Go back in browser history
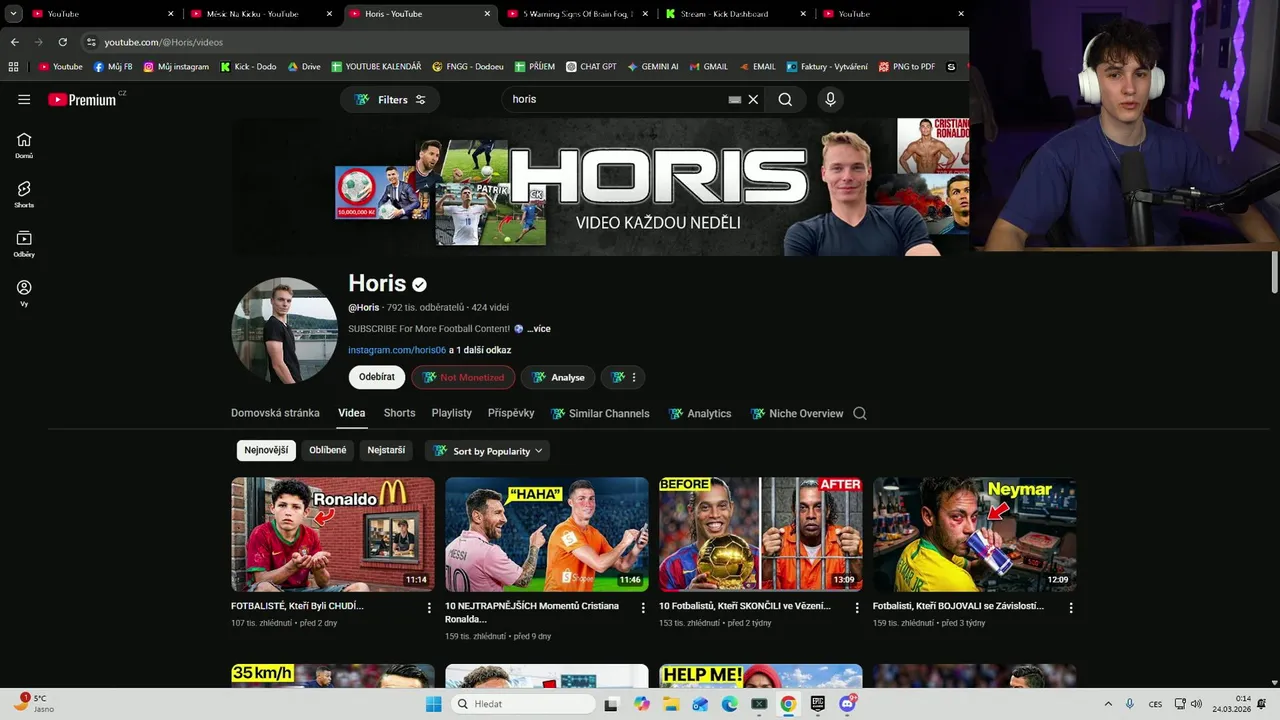 (x=14, y=42)
